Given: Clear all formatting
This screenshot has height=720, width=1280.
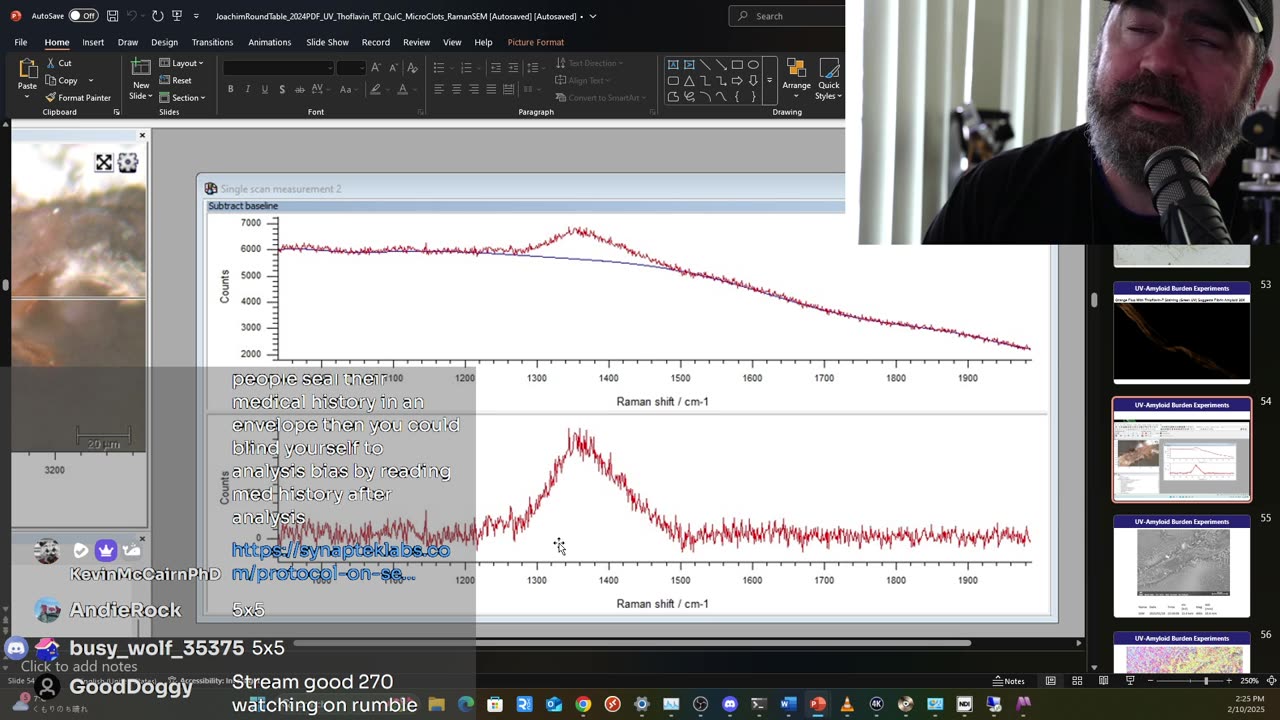Looking at the screenshot, I should coord(410,67).
